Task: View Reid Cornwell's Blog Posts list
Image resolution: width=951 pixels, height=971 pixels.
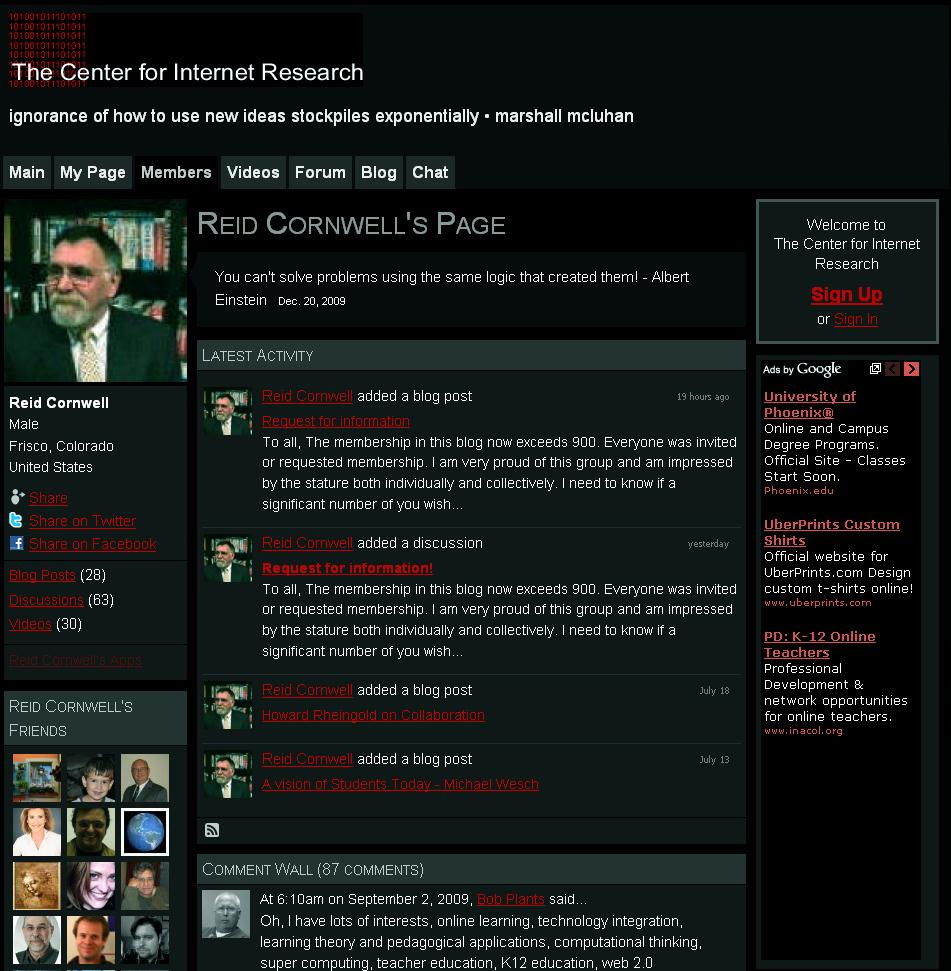Action: 42,575
